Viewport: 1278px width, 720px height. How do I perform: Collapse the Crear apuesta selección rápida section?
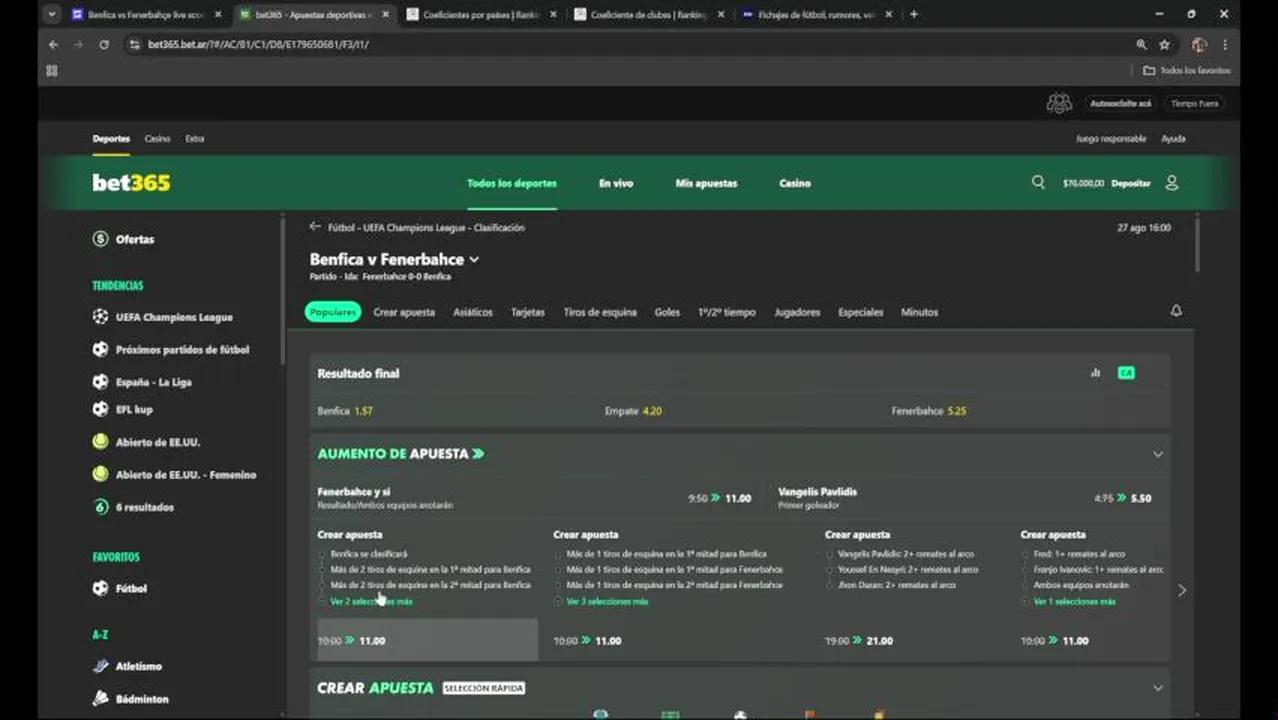(1157, 688)
